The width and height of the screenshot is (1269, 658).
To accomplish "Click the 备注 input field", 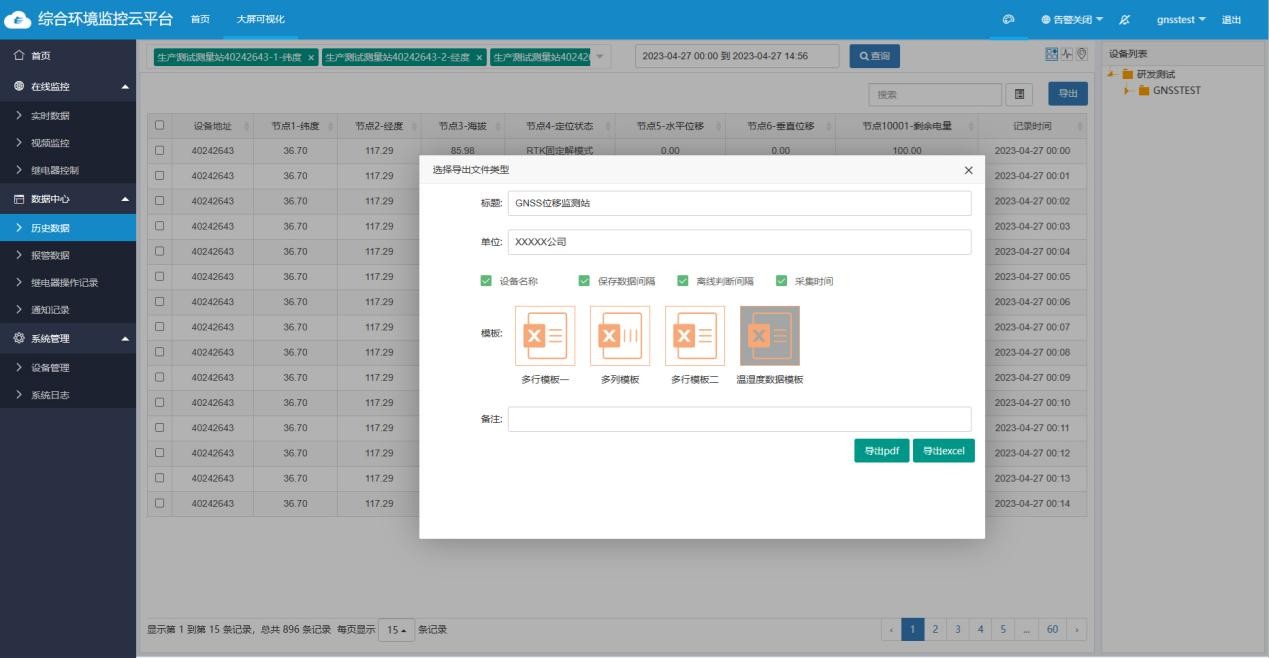I will 739,419.
